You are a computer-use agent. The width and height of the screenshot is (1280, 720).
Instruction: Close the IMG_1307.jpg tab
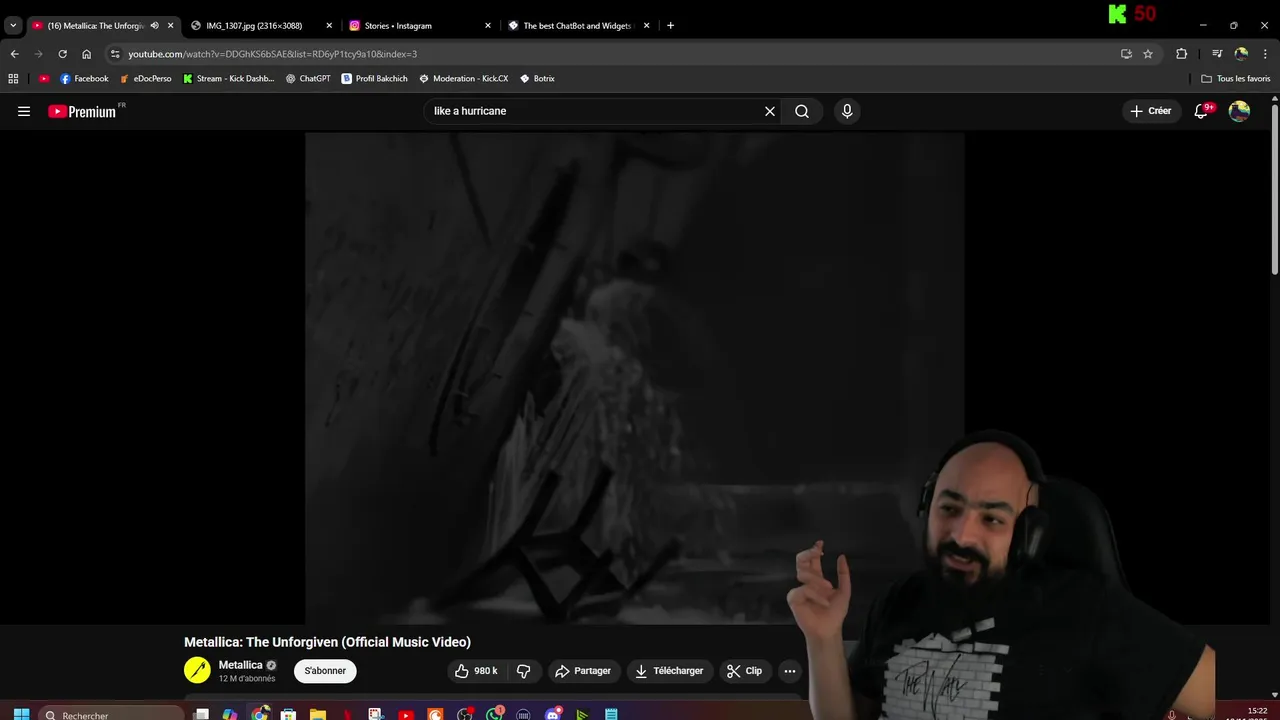[x=329, y=26]
